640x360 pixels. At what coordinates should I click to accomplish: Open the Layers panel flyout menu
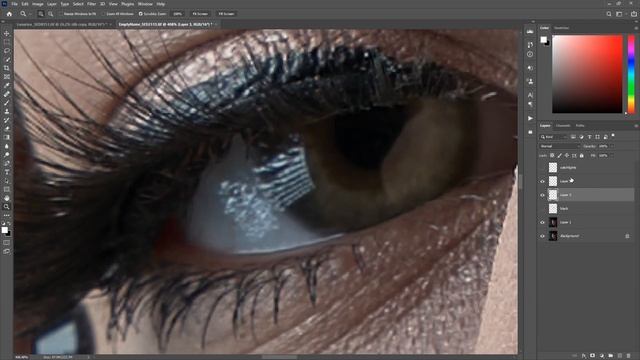click(x=636, y=126)
